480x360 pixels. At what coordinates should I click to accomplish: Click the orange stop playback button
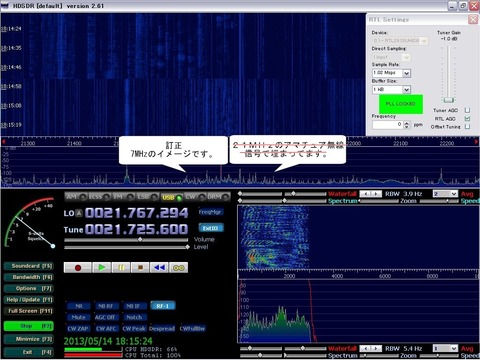tap(140, 267)
